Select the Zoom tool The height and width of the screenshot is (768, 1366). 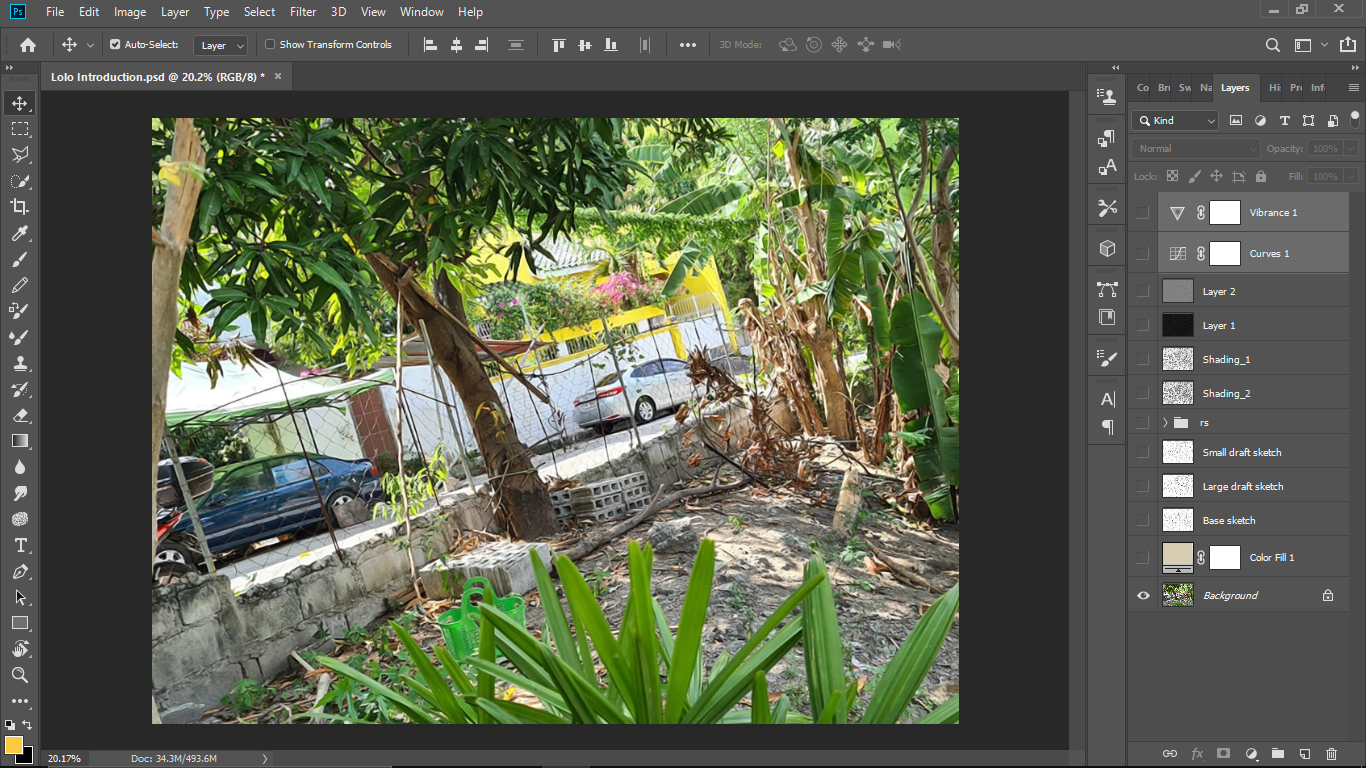pyautogui.click(x=20, y=675)
